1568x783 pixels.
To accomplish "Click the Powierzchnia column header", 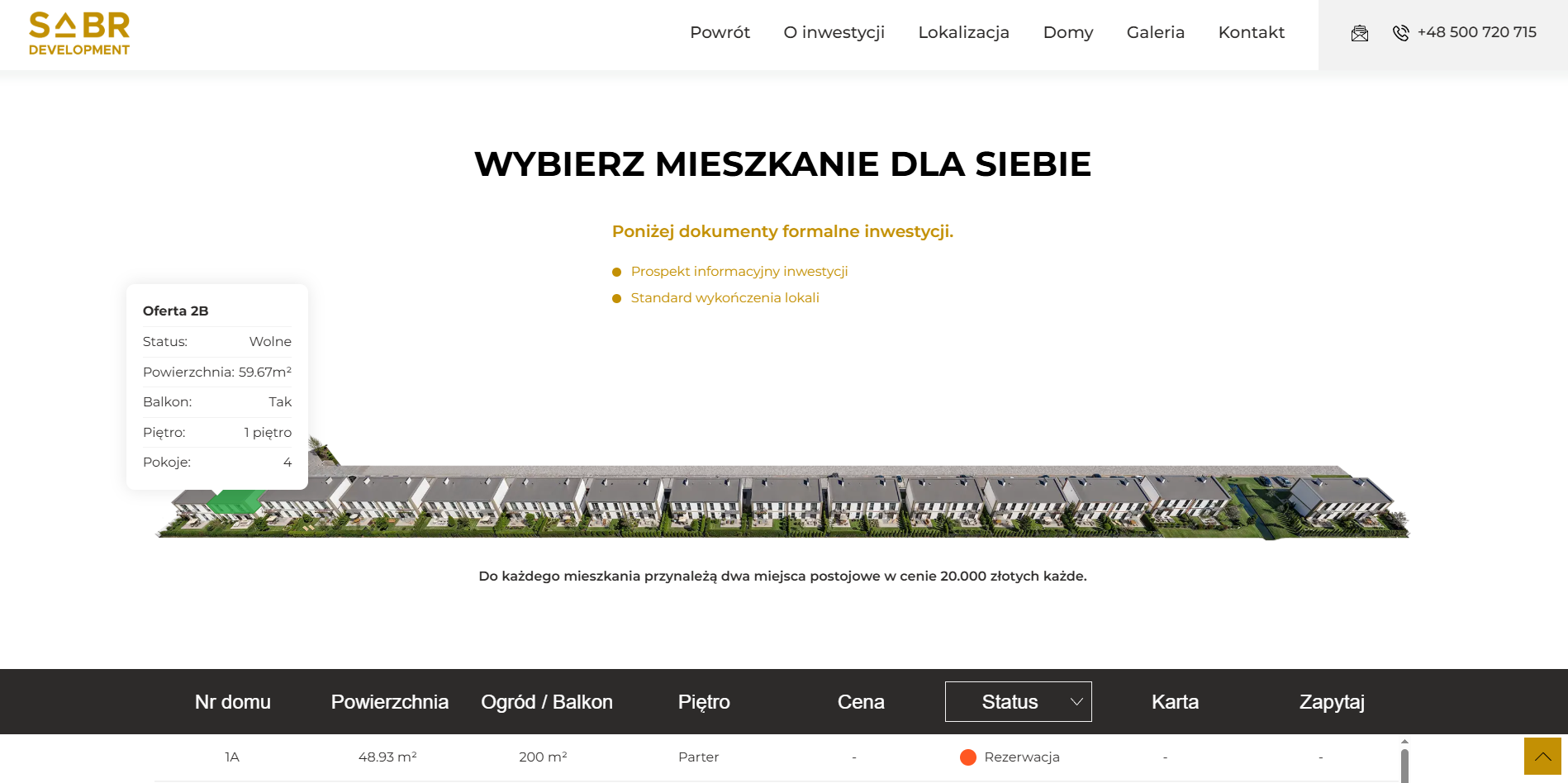I will pyautogui.click(x=390, y=702).
